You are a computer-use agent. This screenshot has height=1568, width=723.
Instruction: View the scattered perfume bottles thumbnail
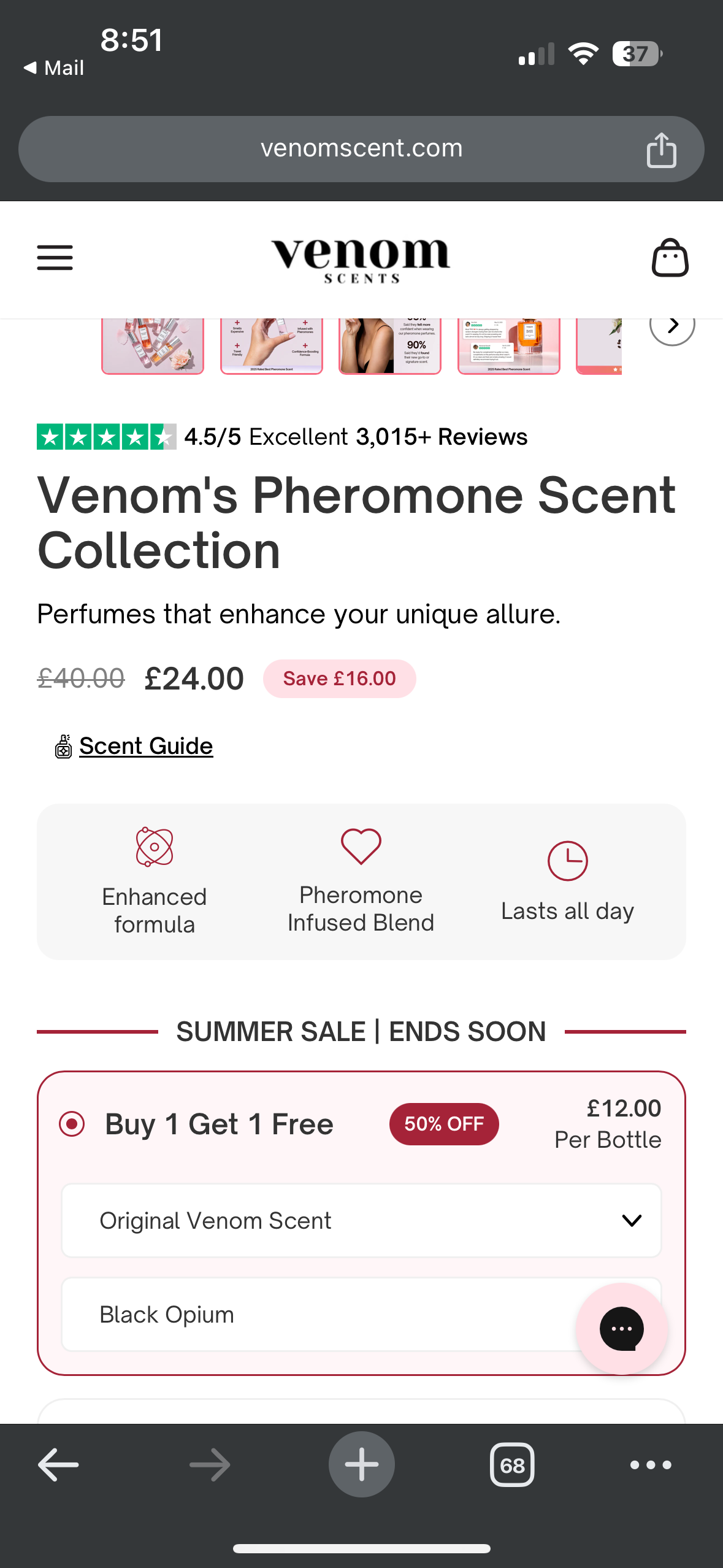tap(153, 346)
